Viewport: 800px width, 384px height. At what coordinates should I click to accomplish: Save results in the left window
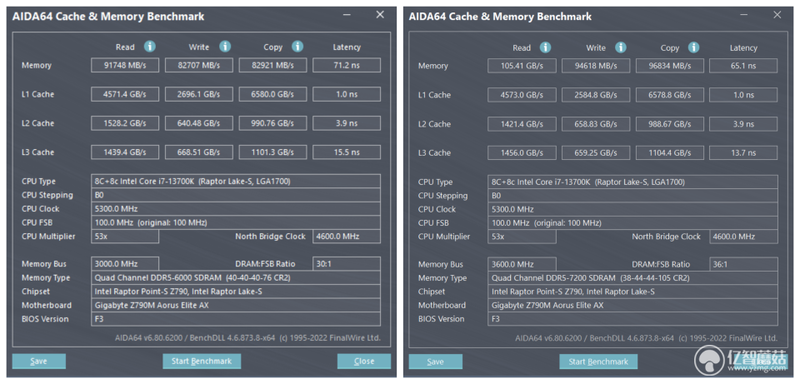pos(39,361)
